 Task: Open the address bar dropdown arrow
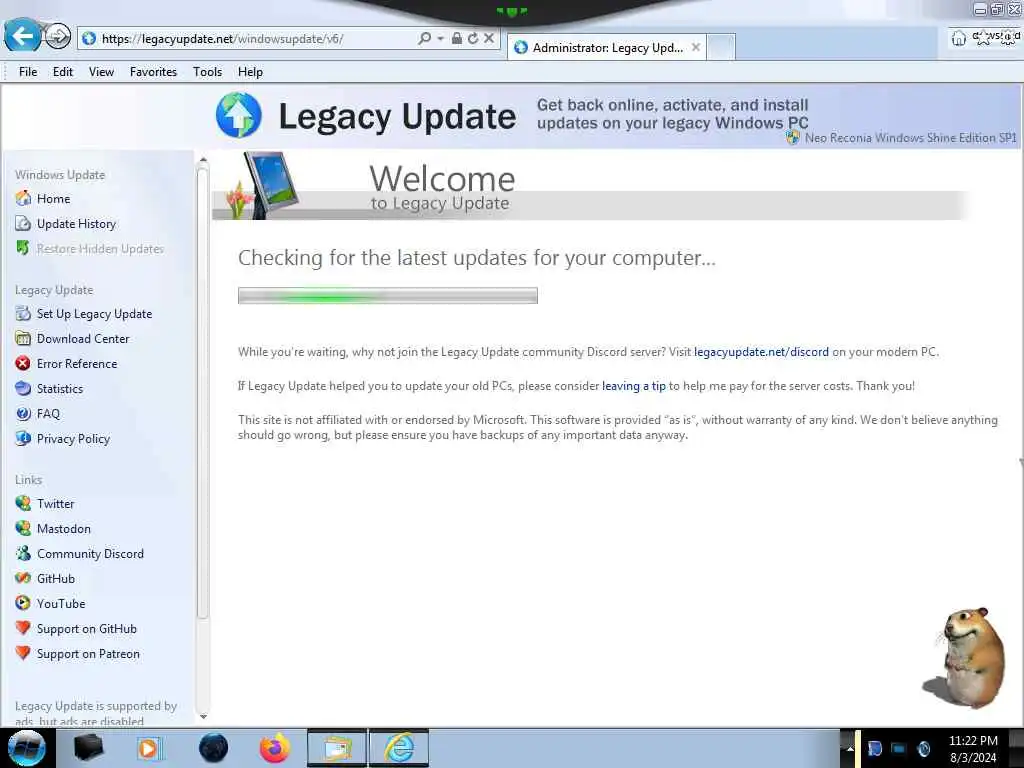441,39
